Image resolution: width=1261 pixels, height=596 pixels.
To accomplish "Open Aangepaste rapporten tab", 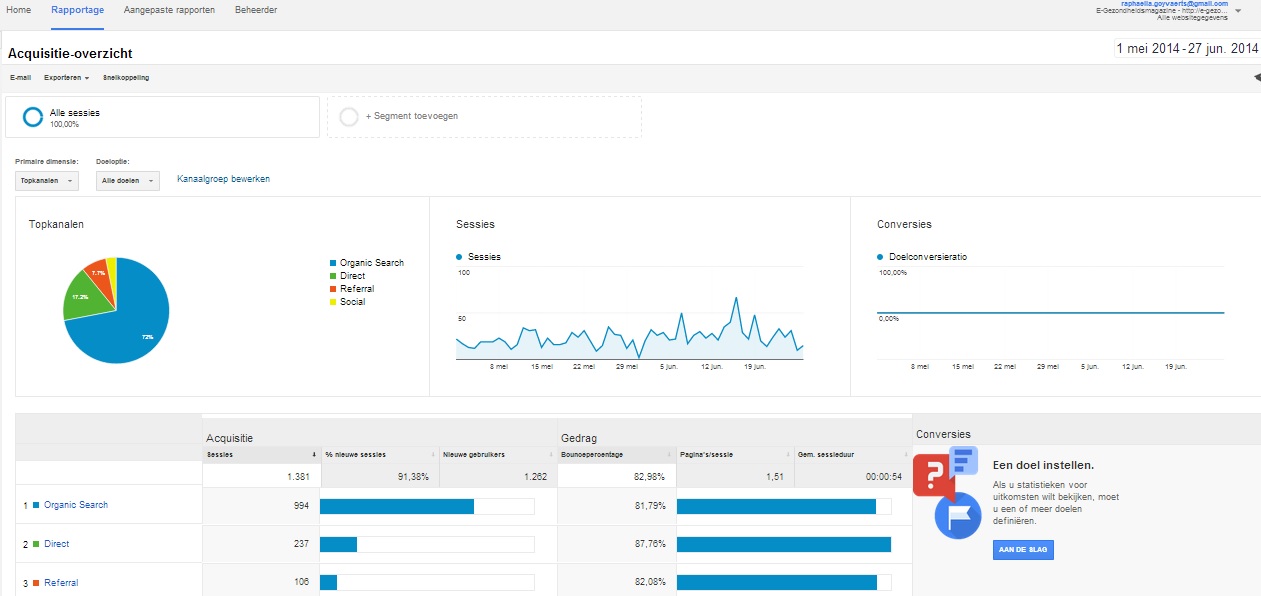I will coord(169,10).
